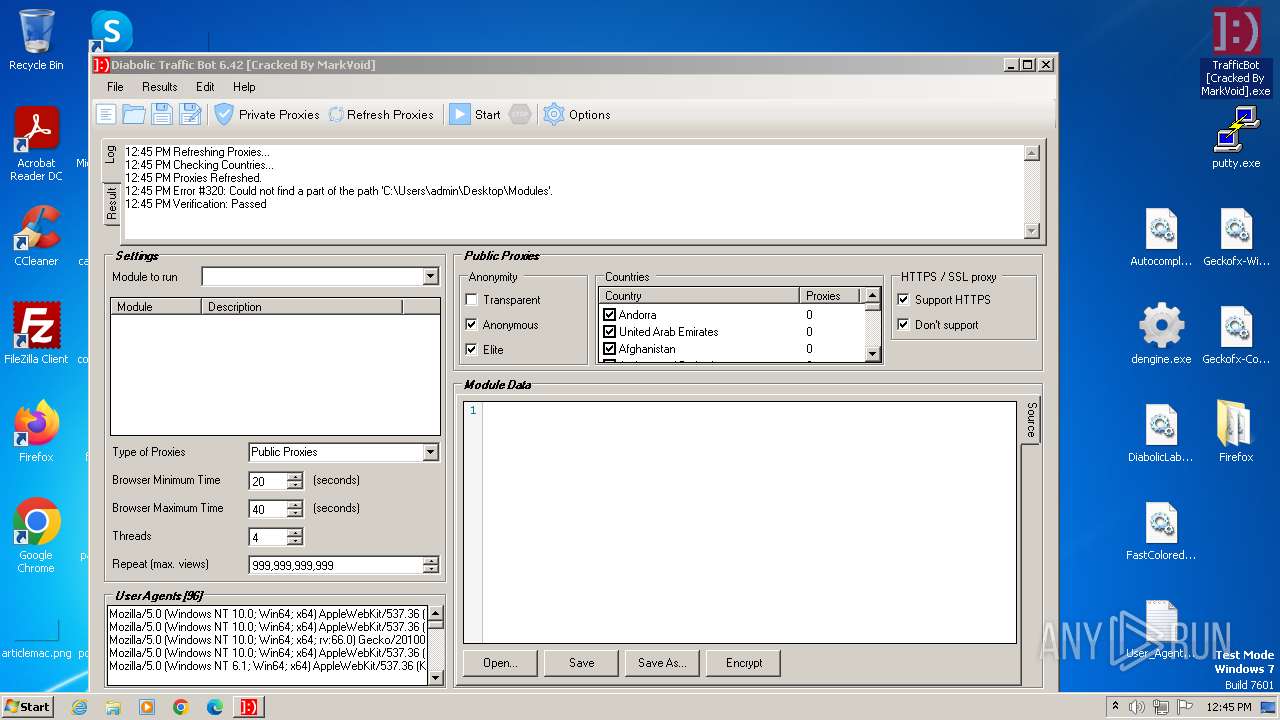This screenshot has width=1280, height=720.
Task: Uncheck the Afghanistan country checkbox
Action: (610, 349)
